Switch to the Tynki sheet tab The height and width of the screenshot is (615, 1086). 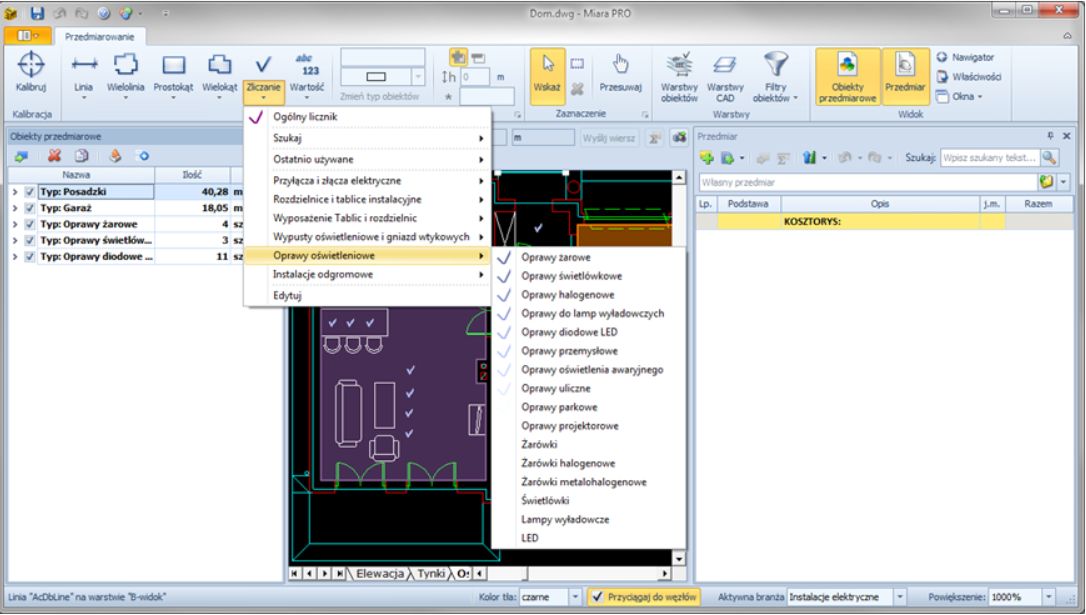tap(431, 573)
